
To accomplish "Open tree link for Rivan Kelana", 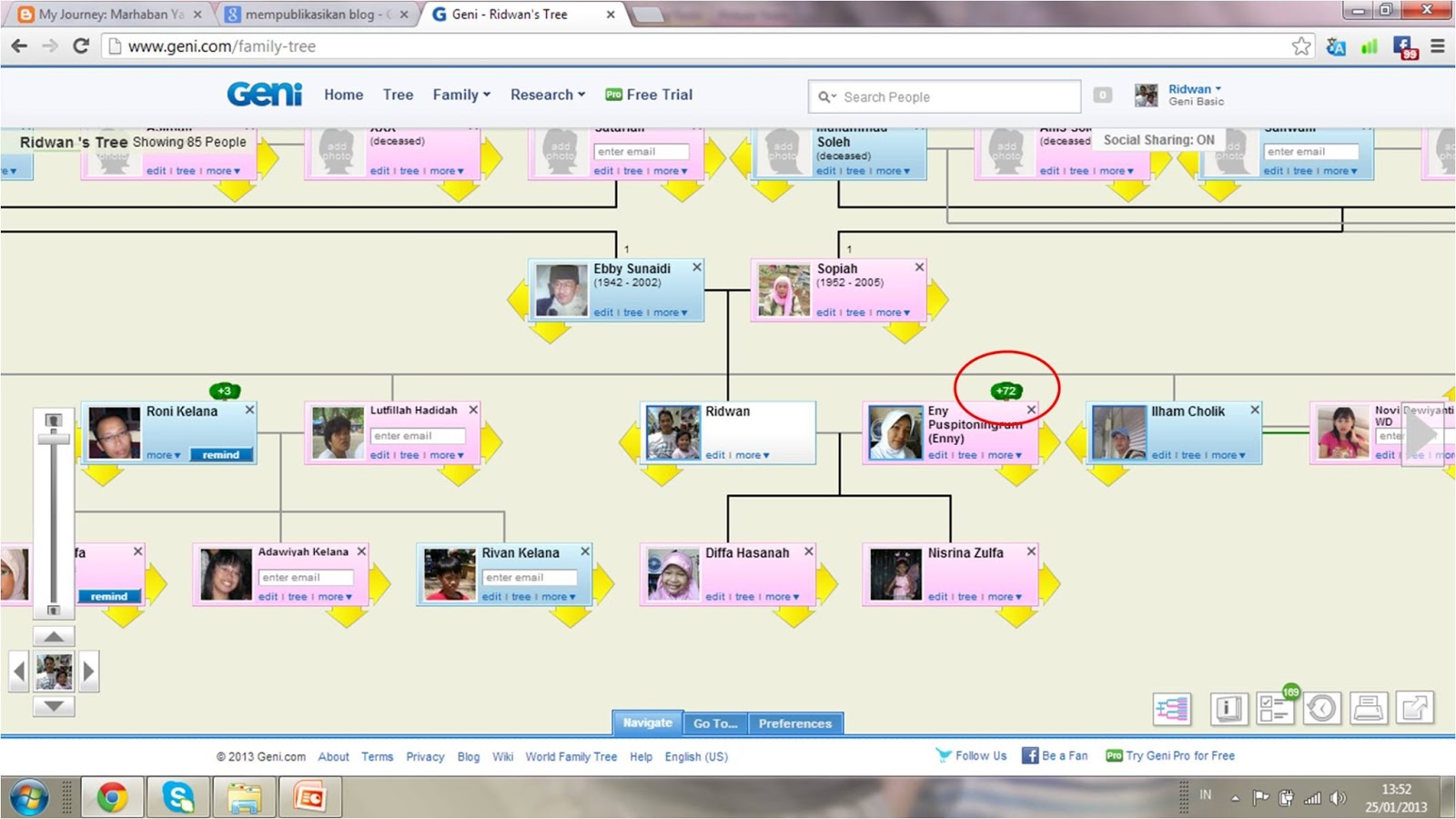I will pos(521,597).
